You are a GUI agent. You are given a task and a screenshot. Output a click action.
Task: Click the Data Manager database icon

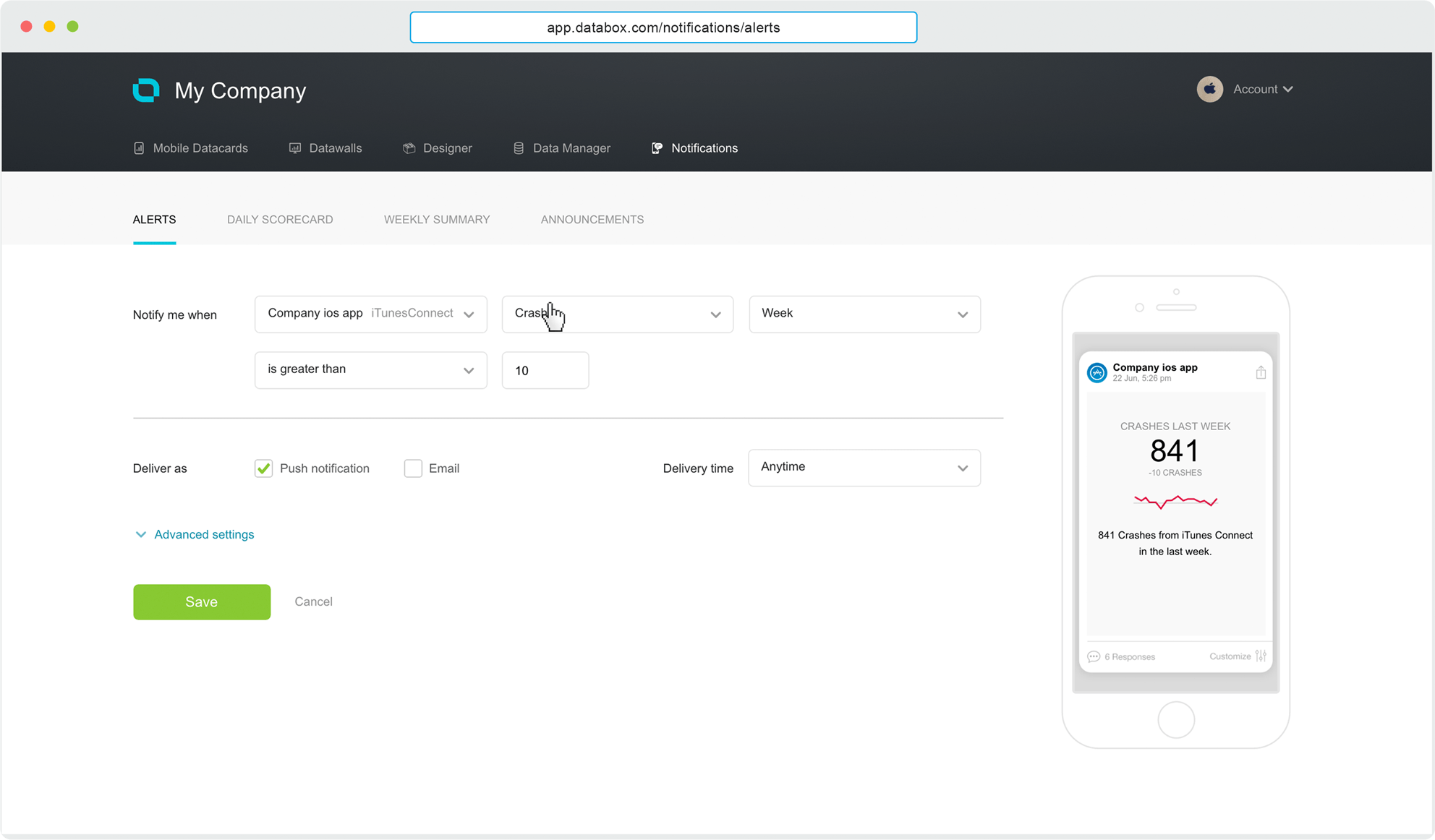click(519, 148)
